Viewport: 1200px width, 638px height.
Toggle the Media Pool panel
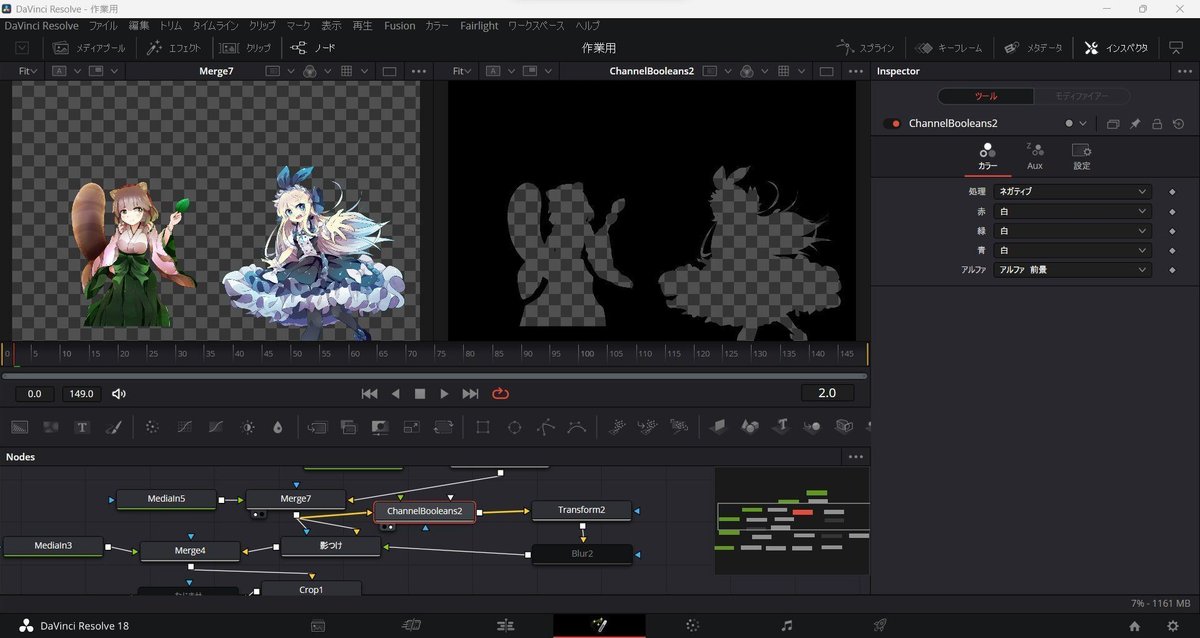pos(89,48)
